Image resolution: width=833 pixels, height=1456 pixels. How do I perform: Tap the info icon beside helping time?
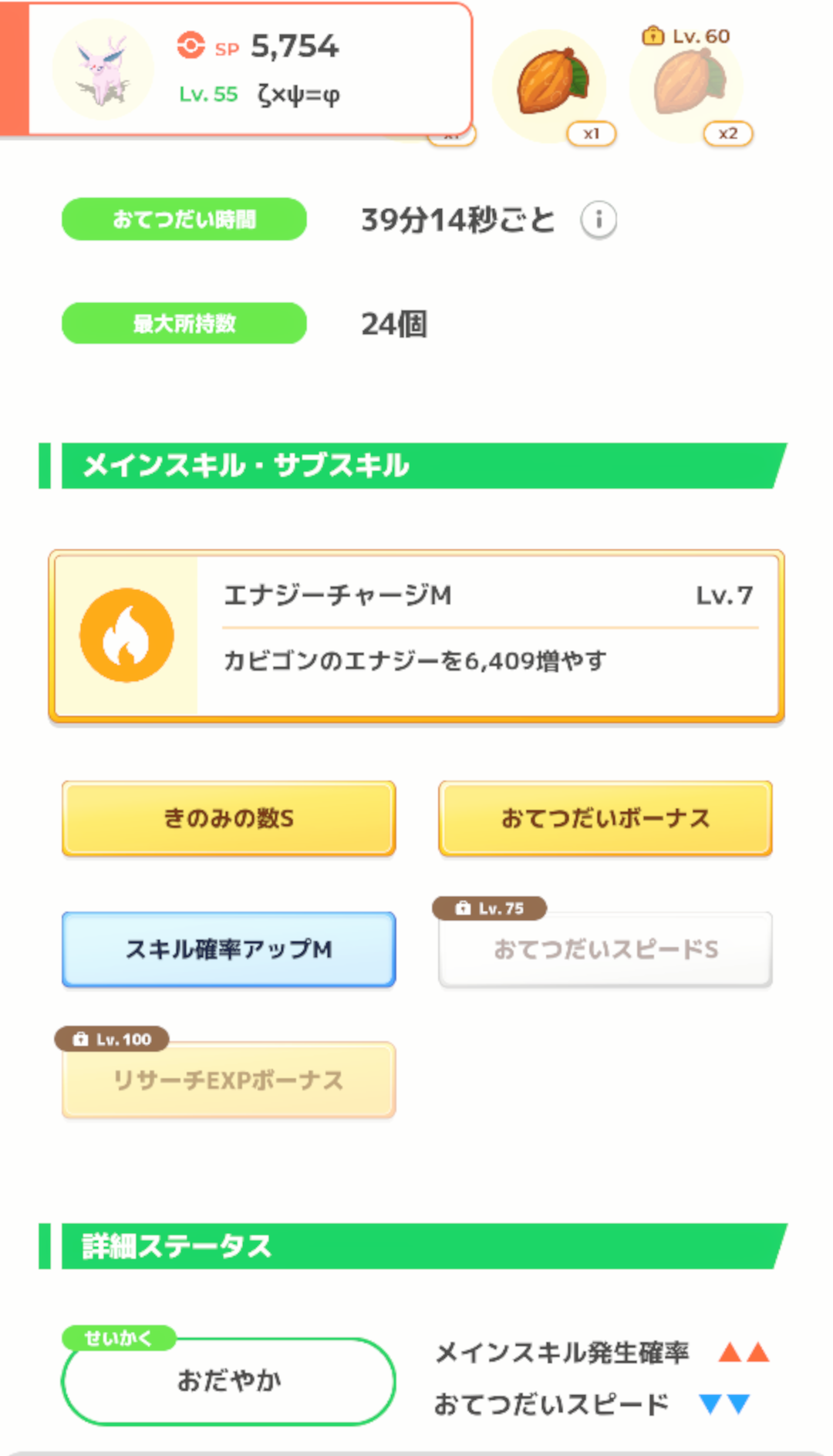pyautogui.click(x=599, y=220)
